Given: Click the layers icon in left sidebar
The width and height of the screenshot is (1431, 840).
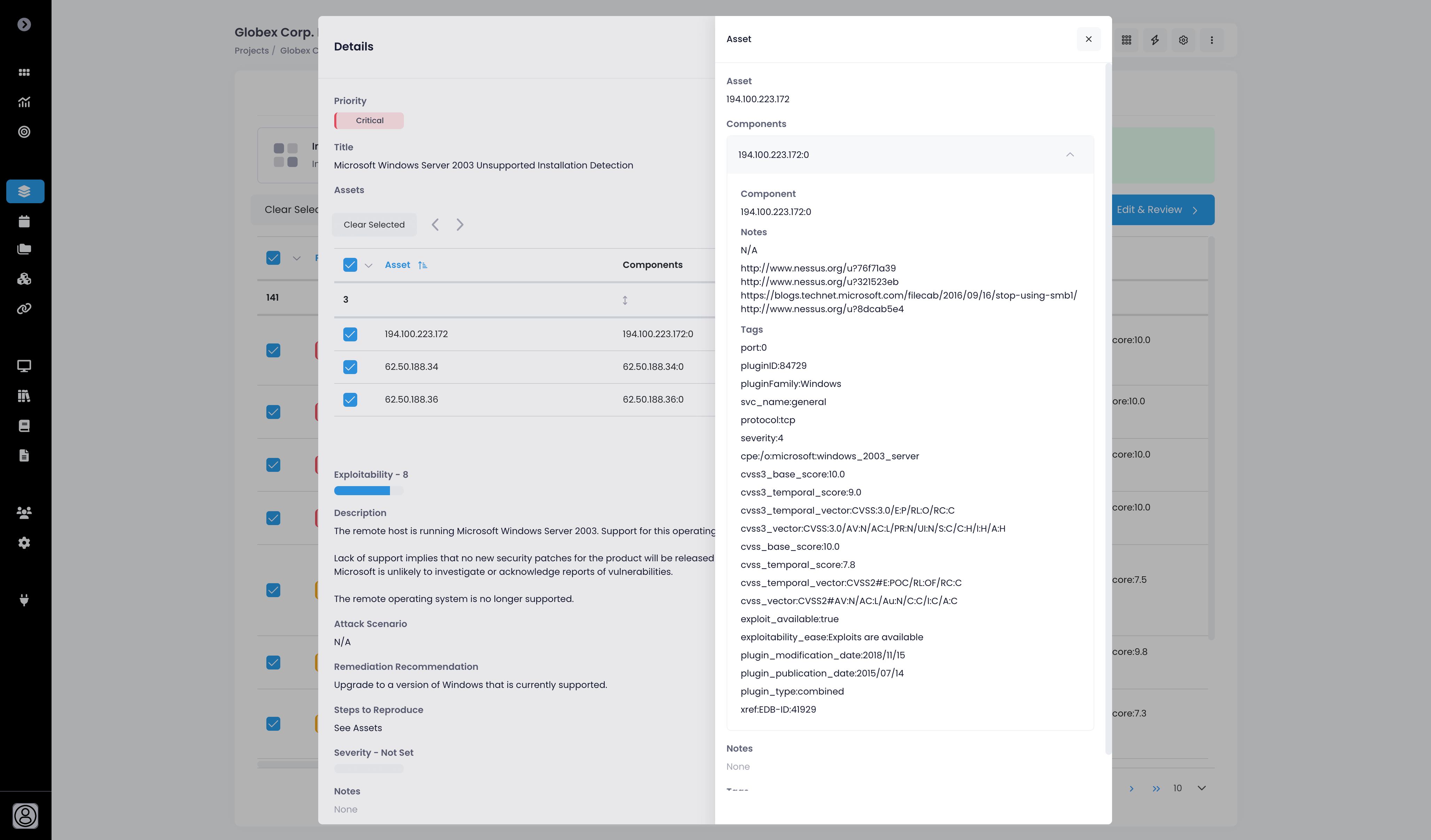Looking at the screenshot, I should (24, 191).
